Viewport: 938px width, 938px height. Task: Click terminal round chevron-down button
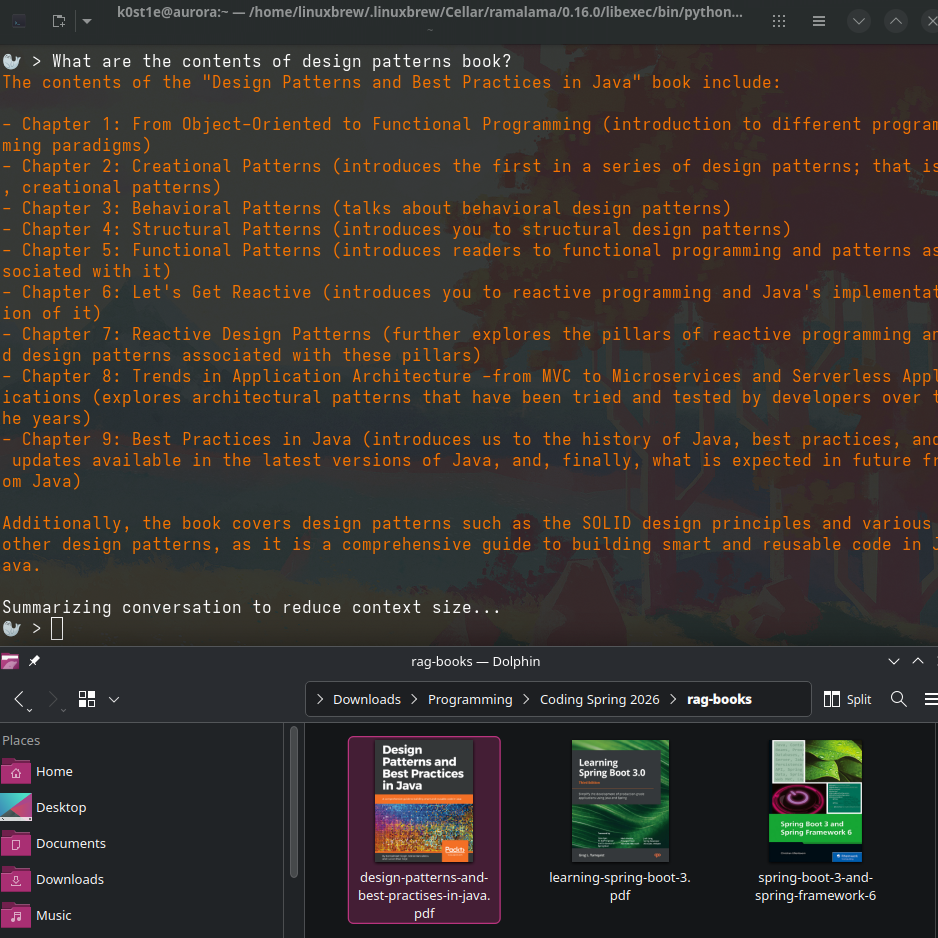(858, 22)
